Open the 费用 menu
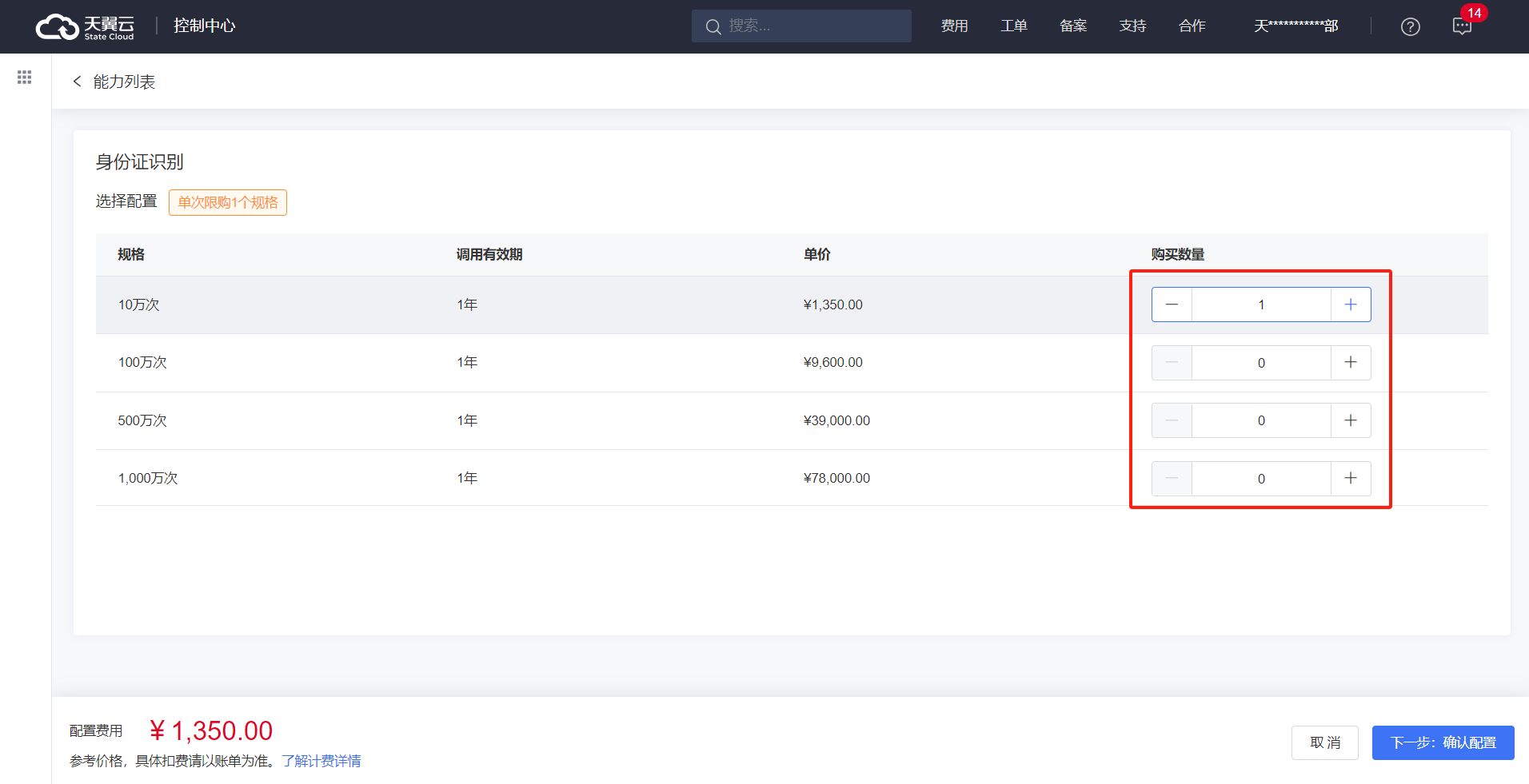 coord(954,26)
